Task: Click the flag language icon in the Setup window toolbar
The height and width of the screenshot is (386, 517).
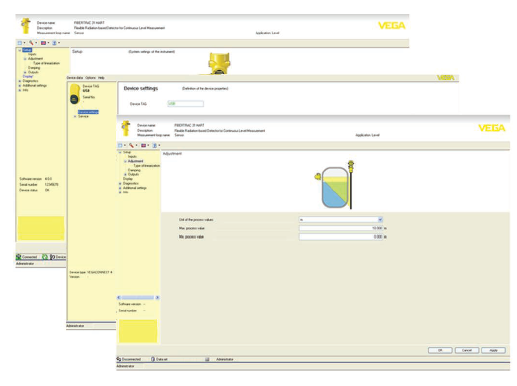Action: click(43, 43)
